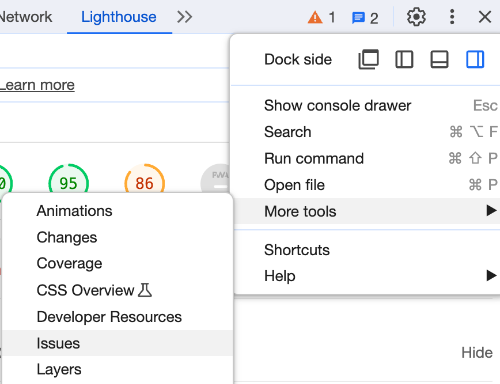Dock DevTools to the left
The height and width of the screenshot is (384, 500).
404,59
